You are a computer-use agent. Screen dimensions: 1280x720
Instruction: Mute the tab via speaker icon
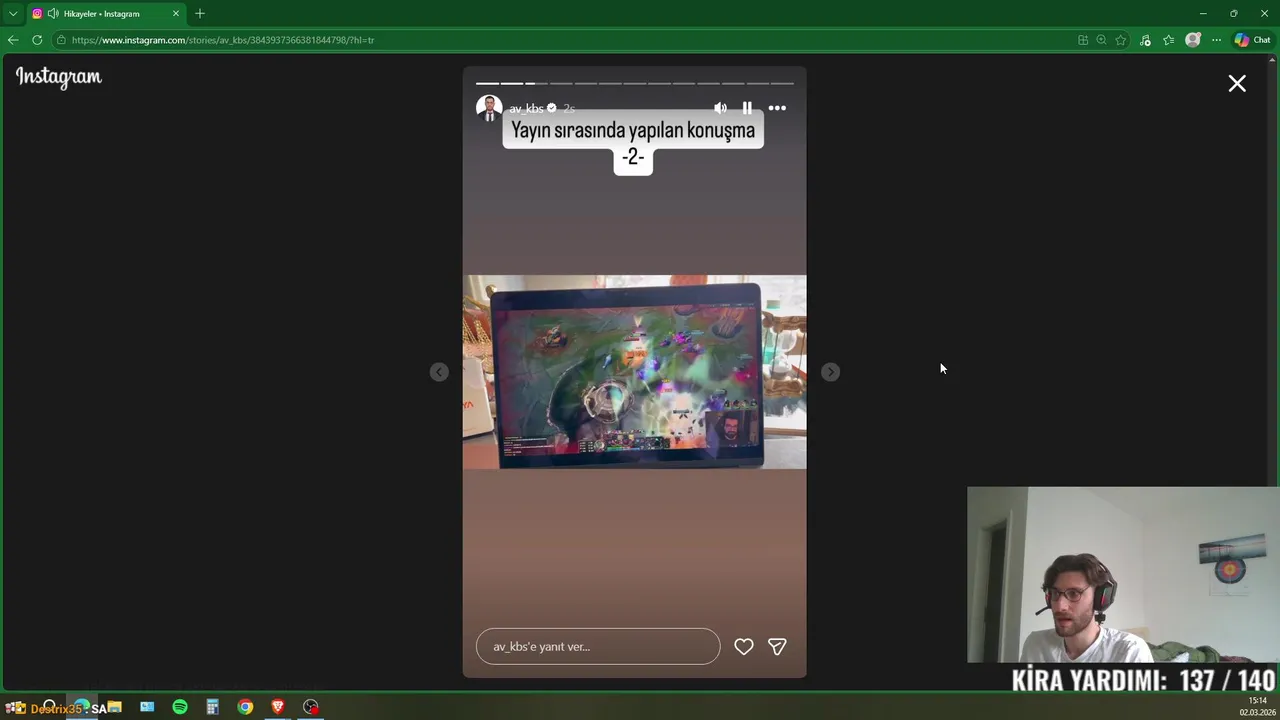click(52, 14)
